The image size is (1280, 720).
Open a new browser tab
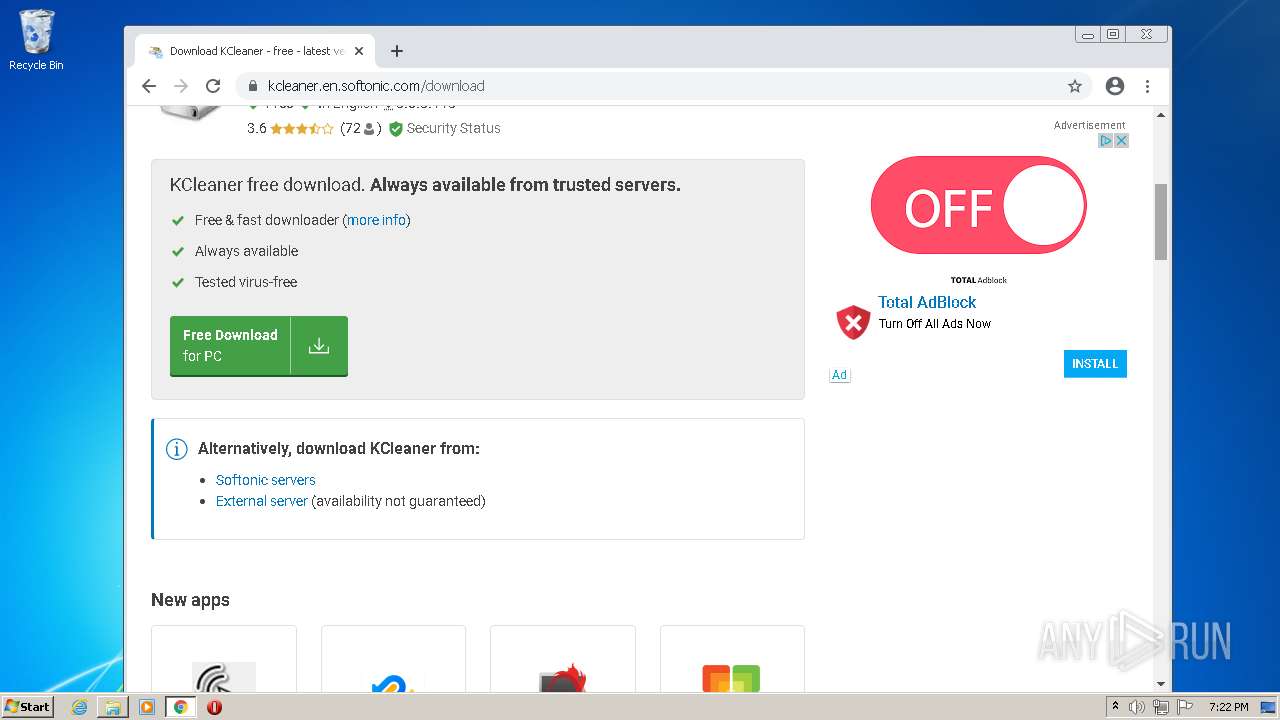pos(397,51)
